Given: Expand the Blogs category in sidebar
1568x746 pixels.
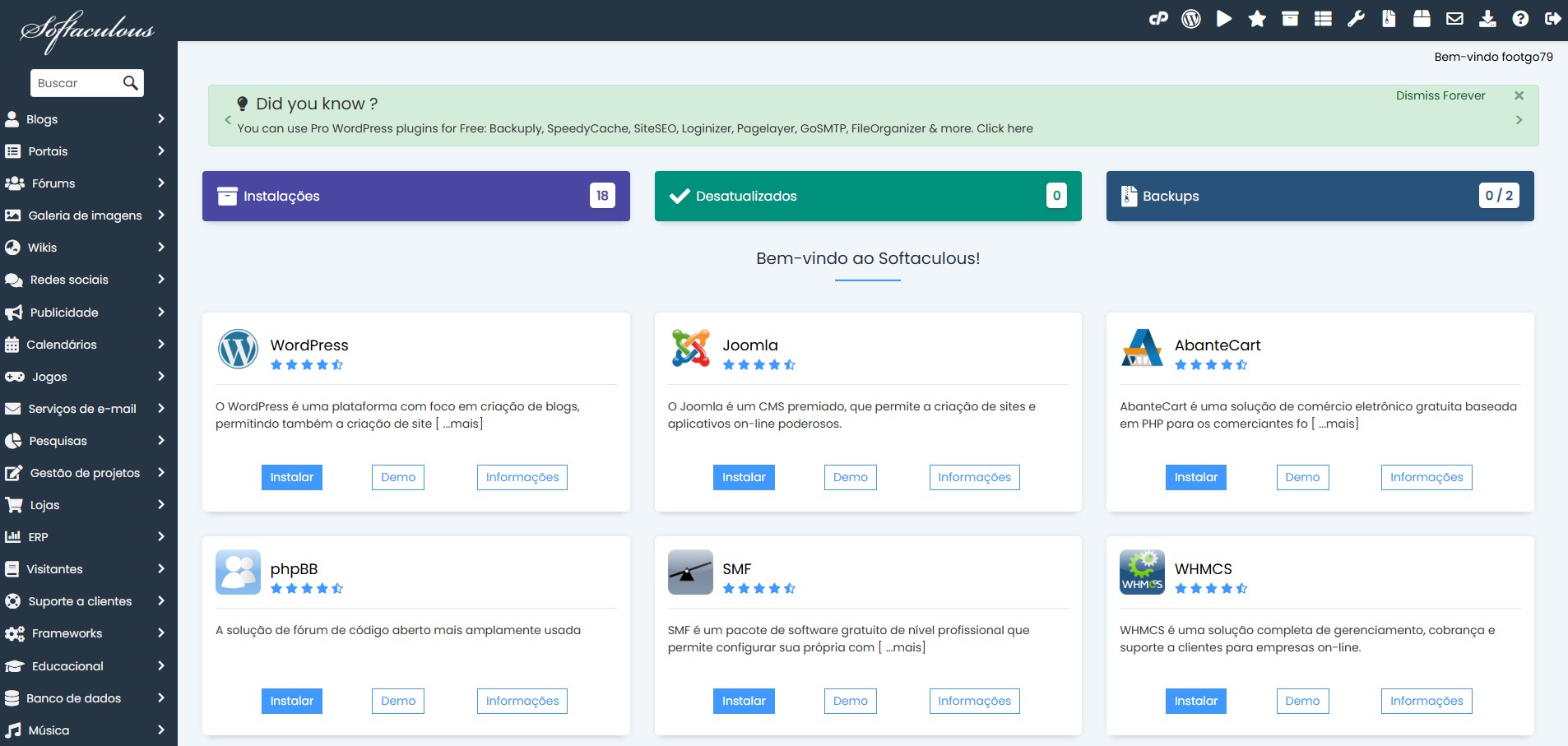Looking at the screenshot, I should click(86, 119).
